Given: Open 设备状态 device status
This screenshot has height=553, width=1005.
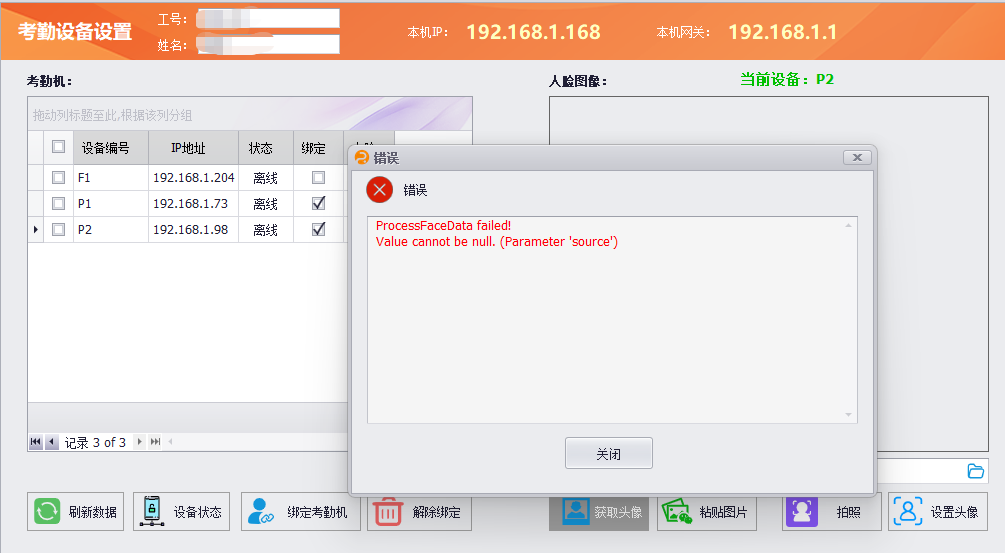Looking at the screenshot, I should click(x=182, y=511).
